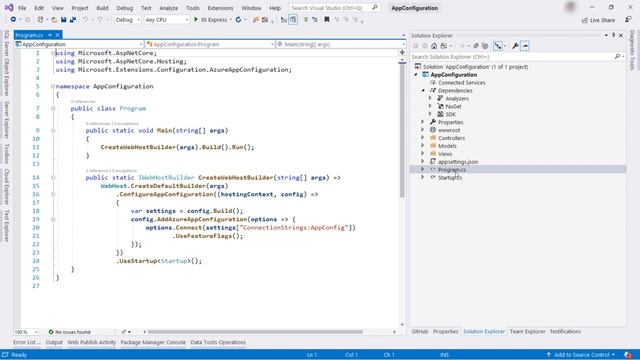Toggle the highlighted Solution Explorer toolbar button left of the wrench
This screenshot has height=360, width=640.
click(x=498, y=46)
